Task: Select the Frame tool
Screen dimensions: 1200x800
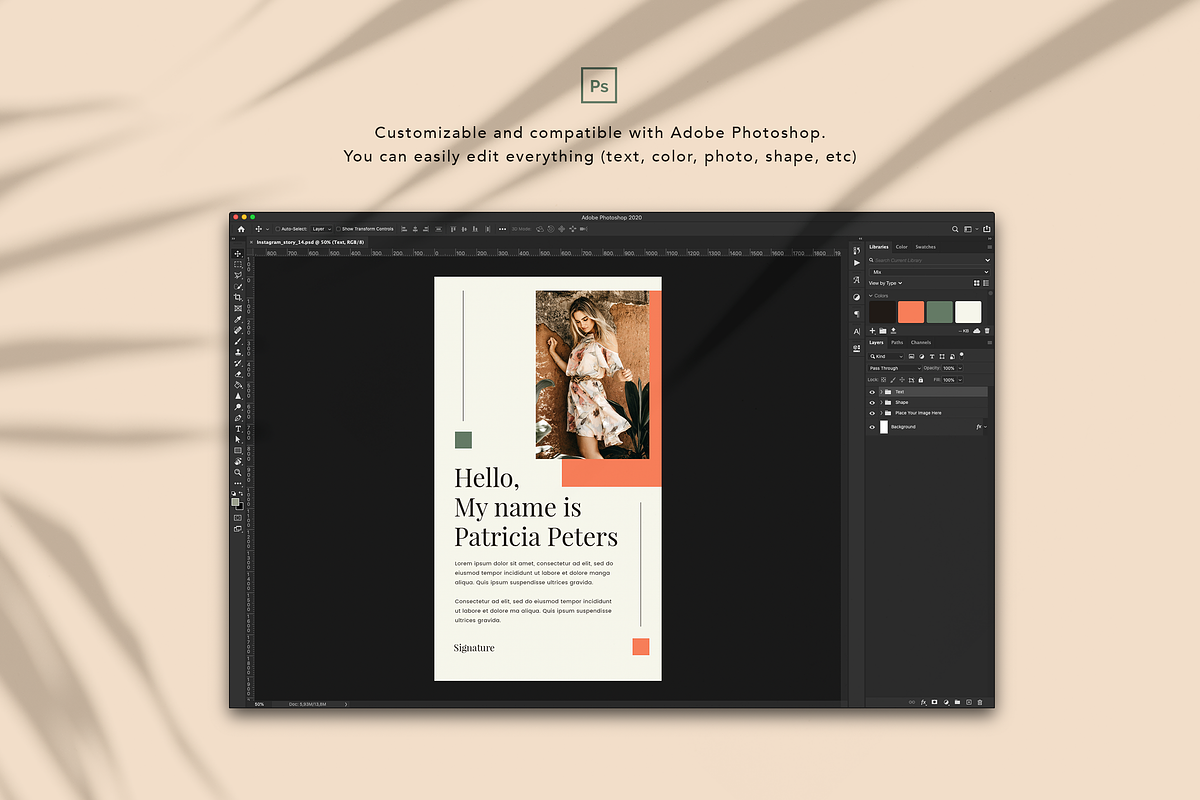Action: pos(240,308)
